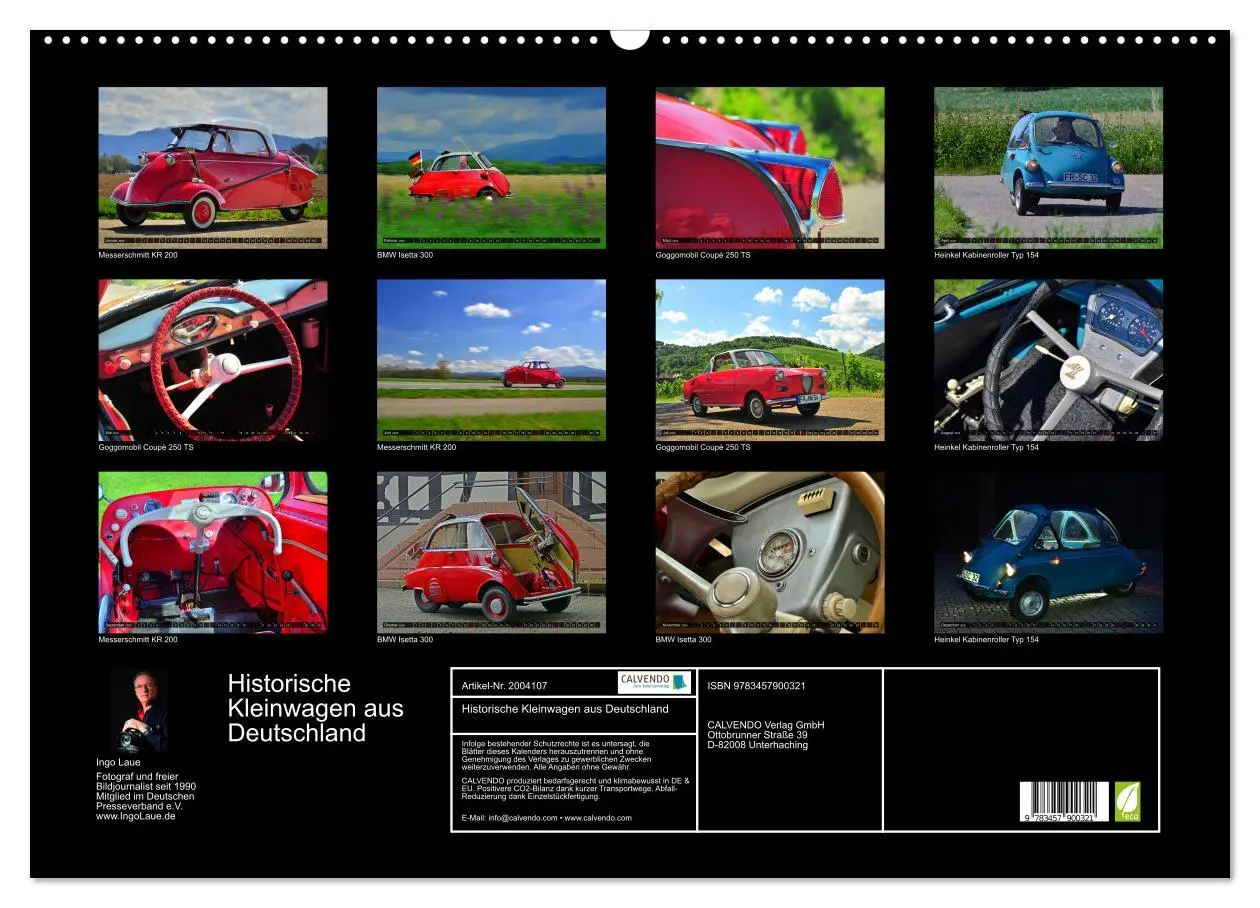Viewport: 1260px width, 908px height.
Task: Click the name 'Ingo Laue'
Action: [118, 762]
